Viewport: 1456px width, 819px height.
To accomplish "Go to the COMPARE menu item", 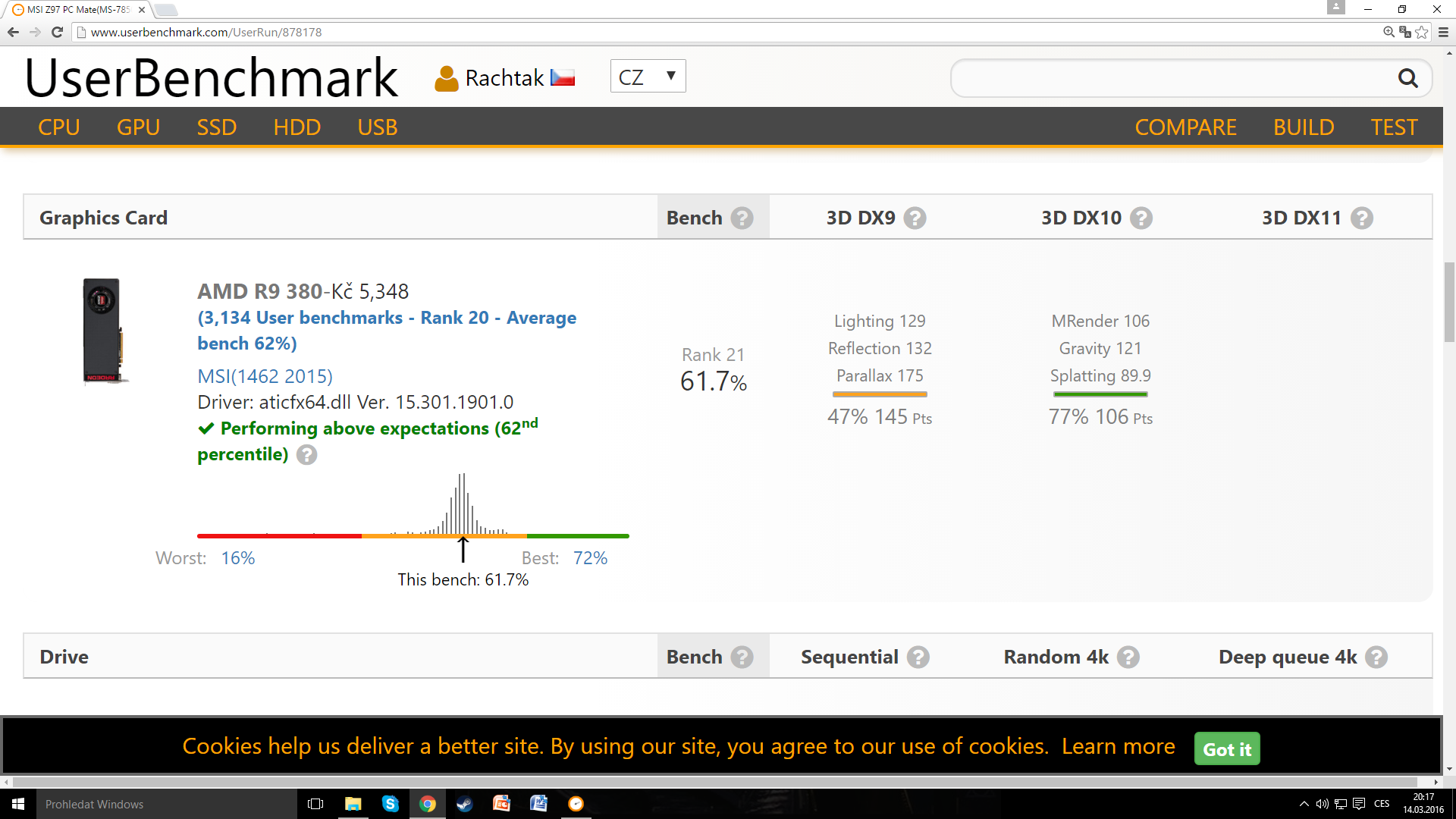I will click(1185, 127).
